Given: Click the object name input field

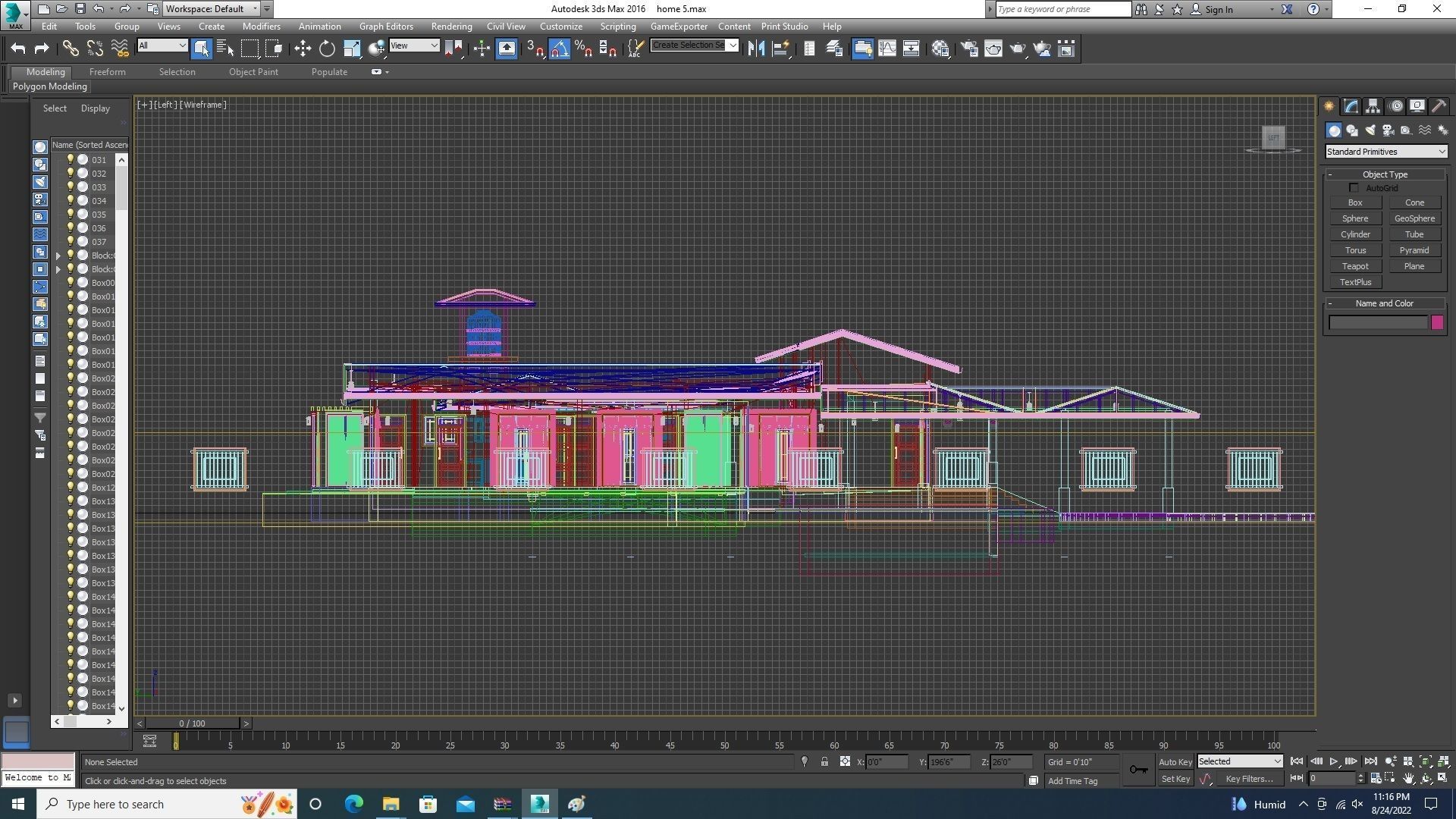Looking at the screenshot, I should pos(1378,322).
